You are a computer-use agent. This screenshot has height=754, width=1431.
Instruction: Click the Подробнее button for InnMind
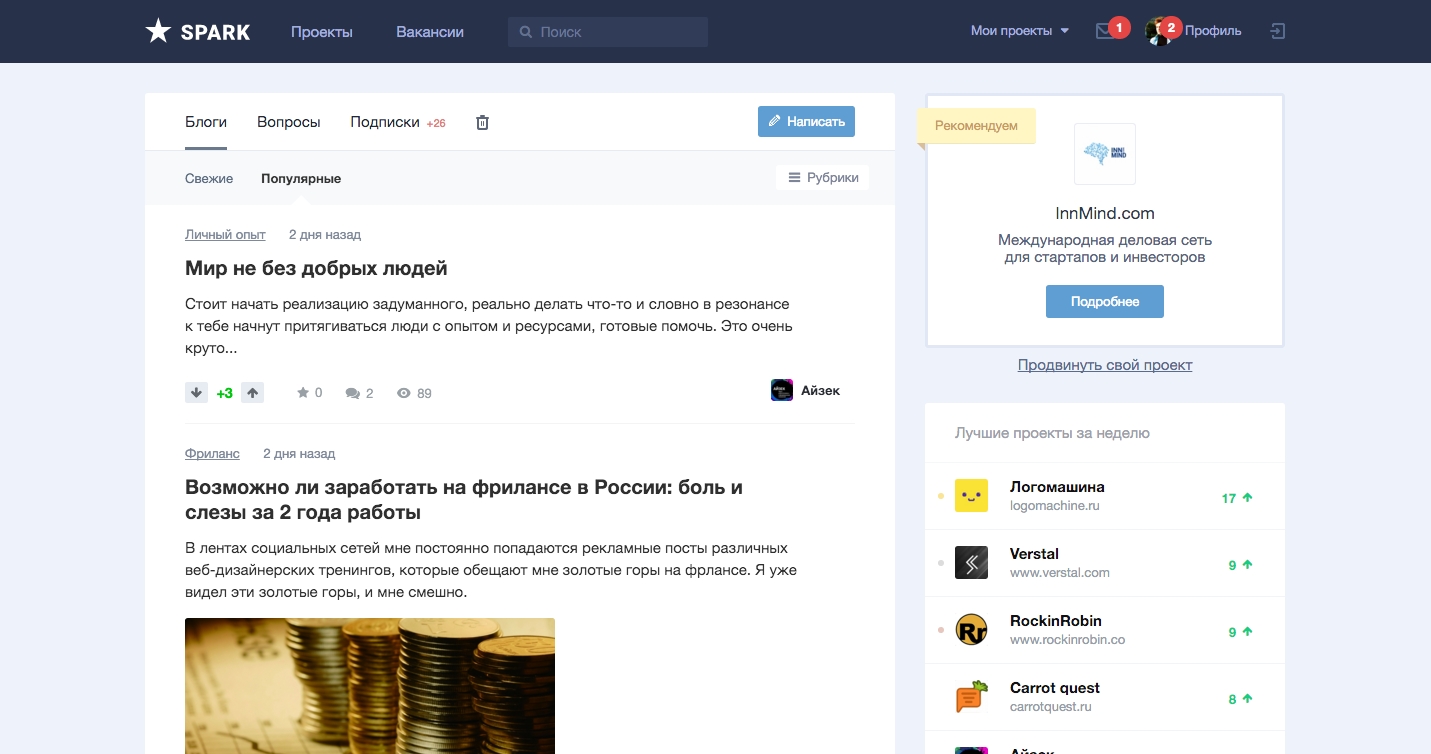point(1104,301)
